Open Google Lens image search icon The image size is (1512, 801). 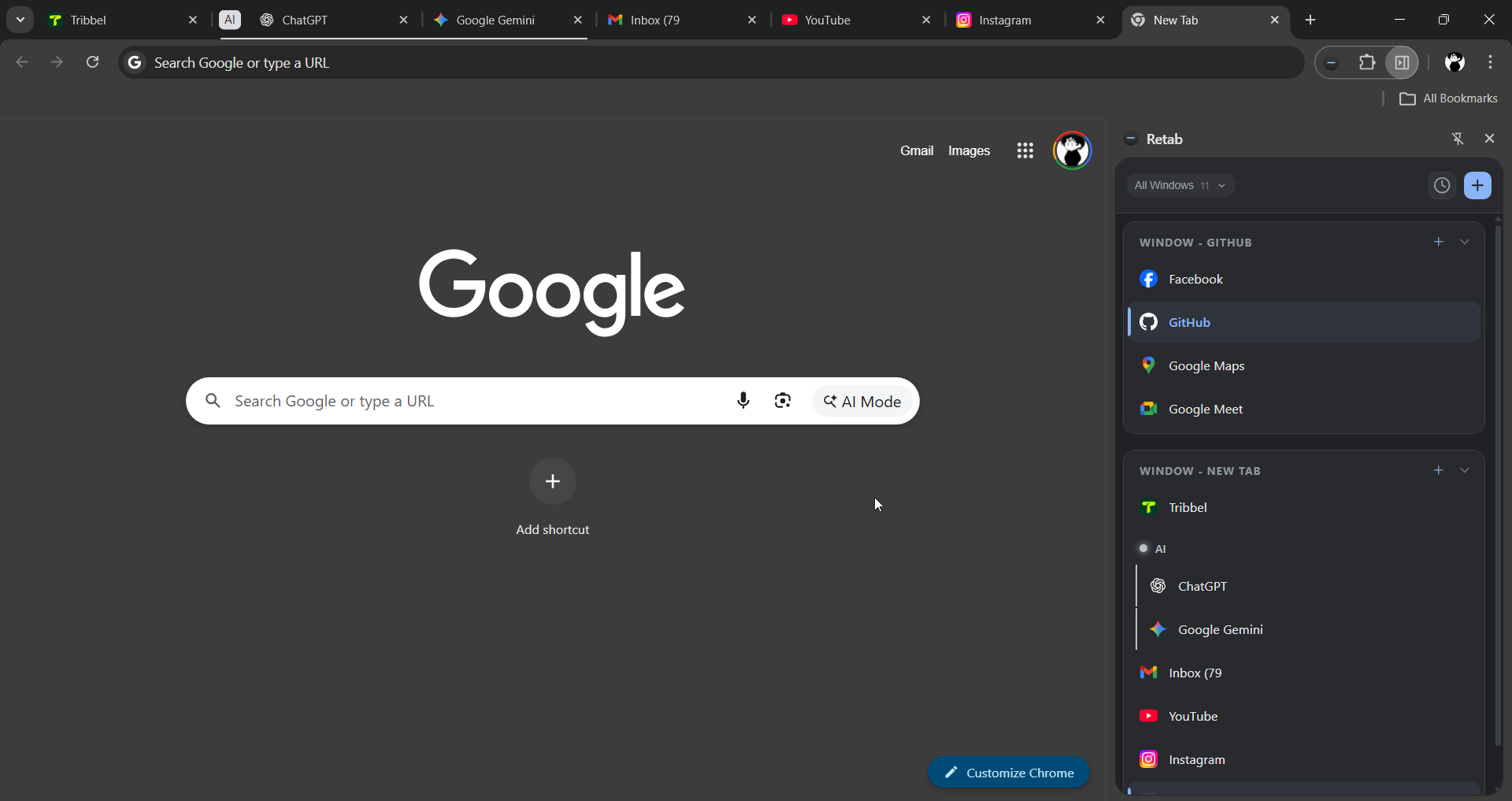pos(784,400)
